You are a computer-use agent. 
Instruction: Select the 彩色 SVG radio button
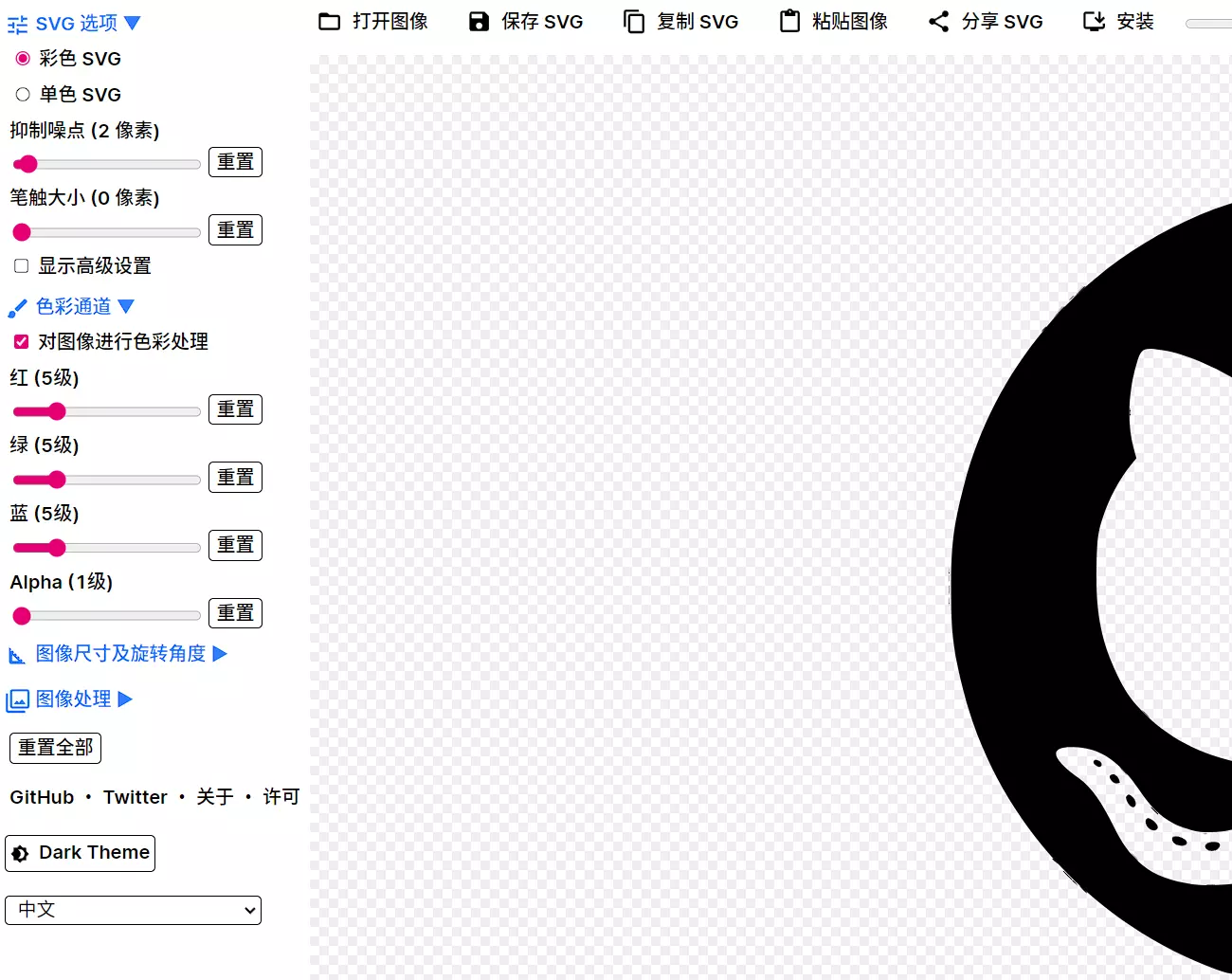pyautogui.click(x=23, y=59)
